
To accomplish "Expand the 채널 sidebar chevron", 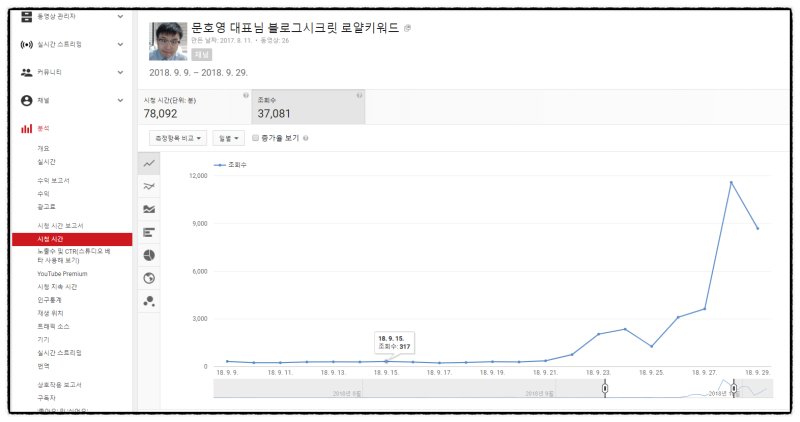I will [120, 101].
